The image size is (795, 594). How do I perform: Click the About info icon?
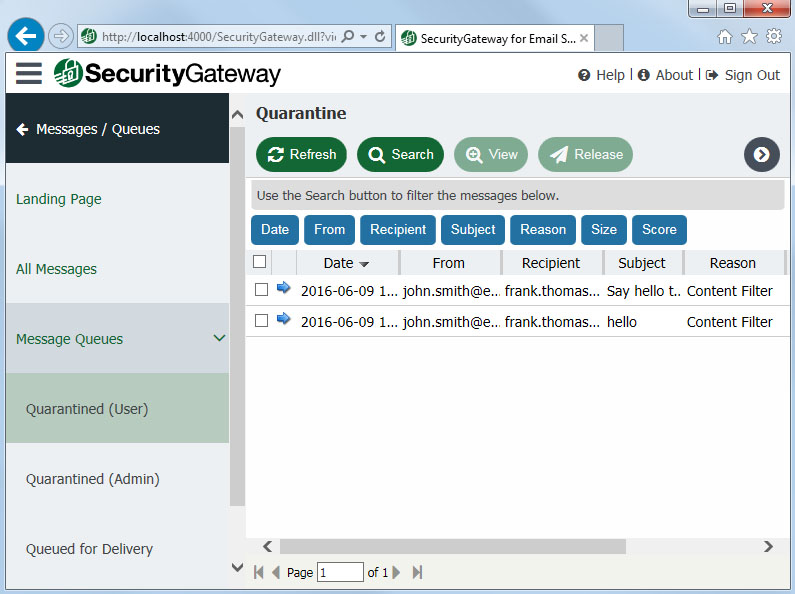click(643, 75)
